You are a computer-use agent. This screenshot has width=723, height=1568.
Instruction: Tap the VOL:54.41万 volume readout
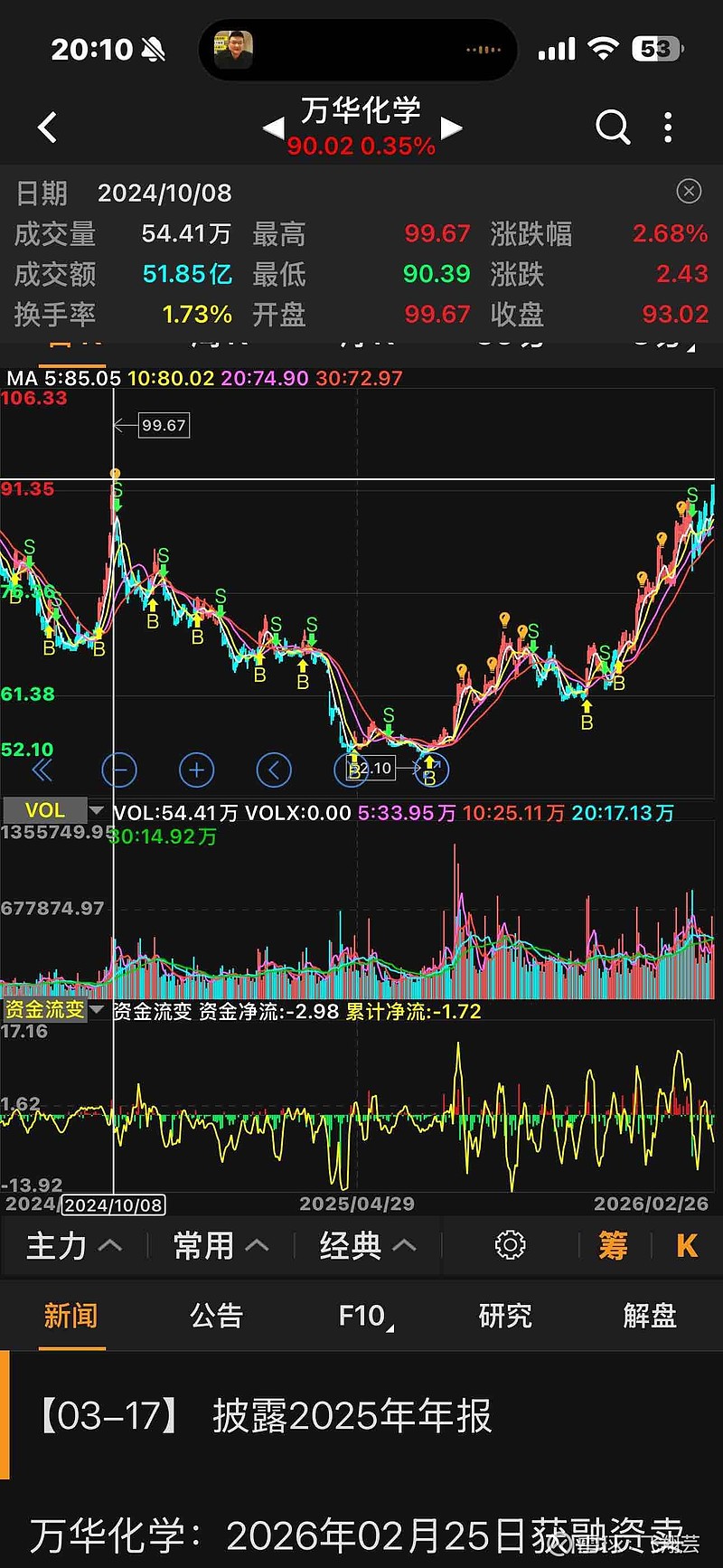[x=176, y=813]
